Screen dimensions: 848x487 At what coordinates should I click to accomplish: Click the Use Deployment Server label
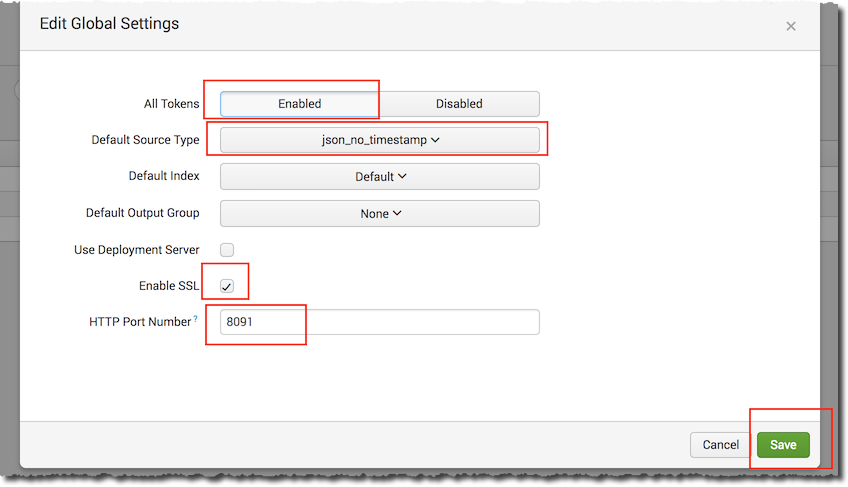point(137,250)
